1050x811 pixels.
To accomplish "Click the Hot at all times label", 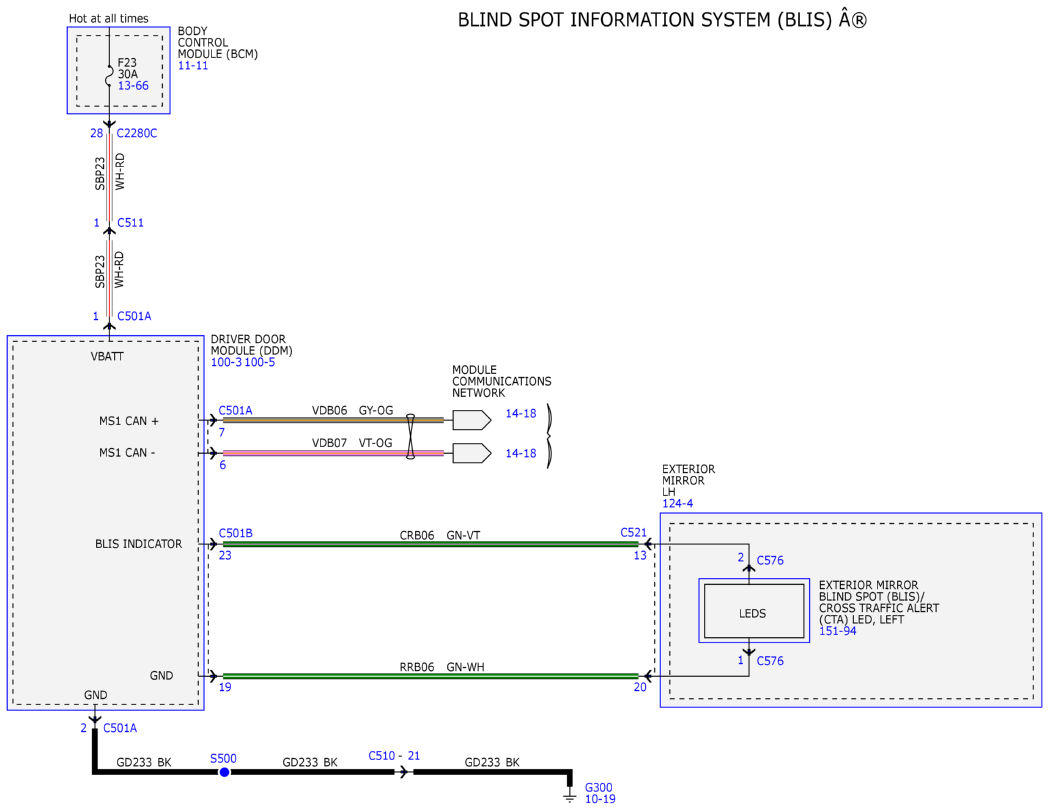I will 108,19.
